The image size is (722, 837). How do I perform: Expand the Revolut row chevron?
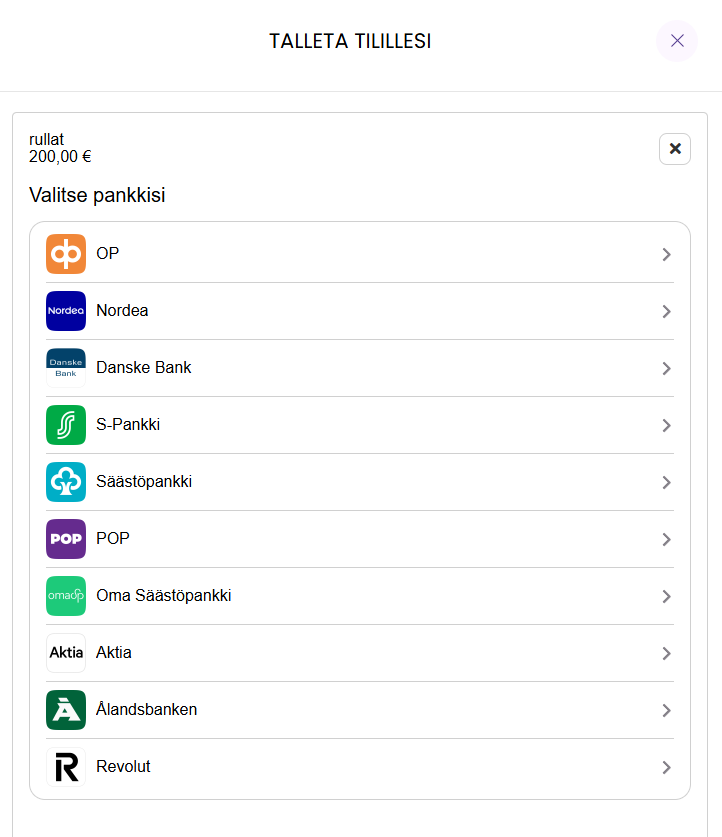[x=666, y=767]
